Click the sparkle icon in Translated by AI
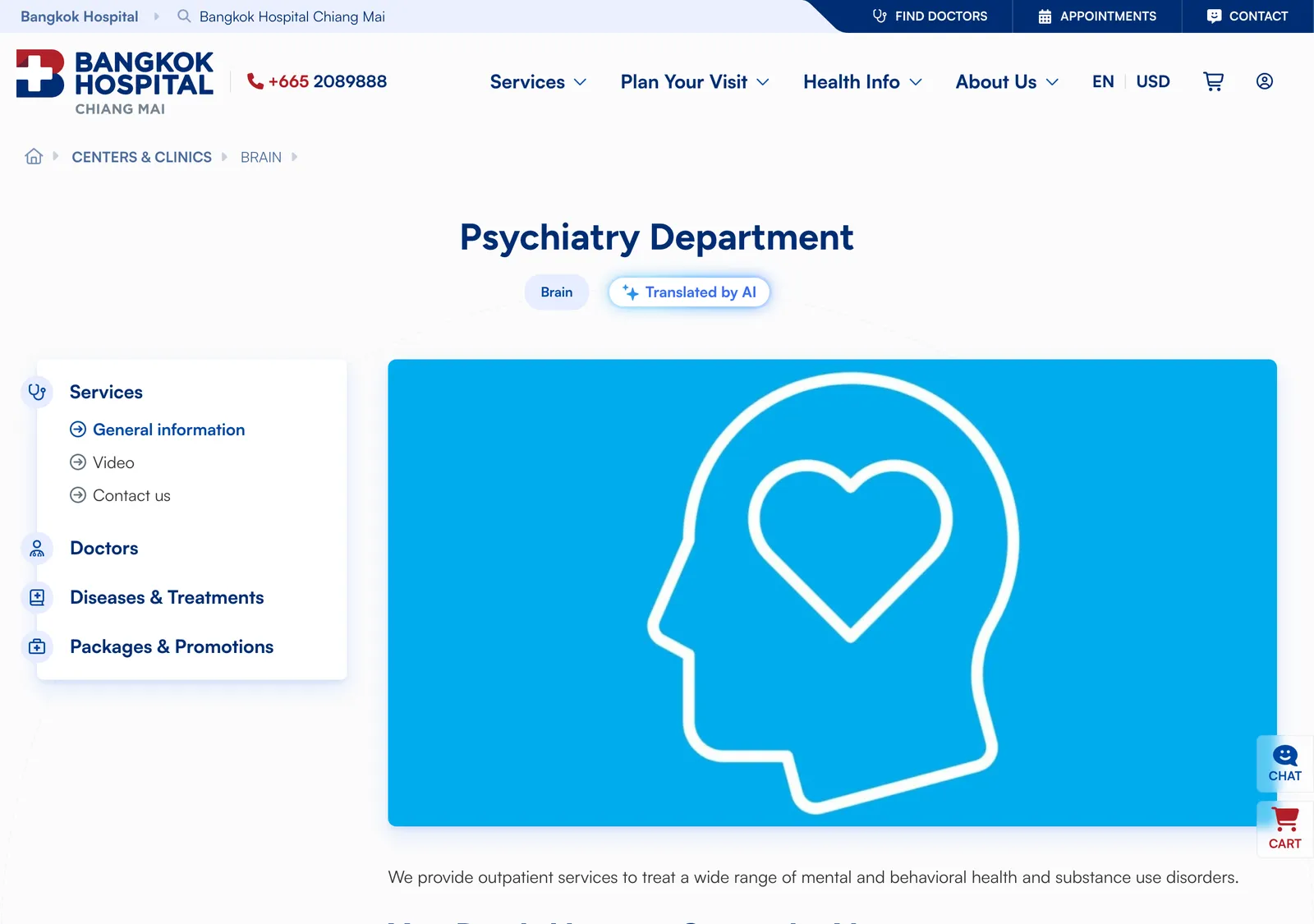The width and height of the screenshot is (1314, 924). 631,292
